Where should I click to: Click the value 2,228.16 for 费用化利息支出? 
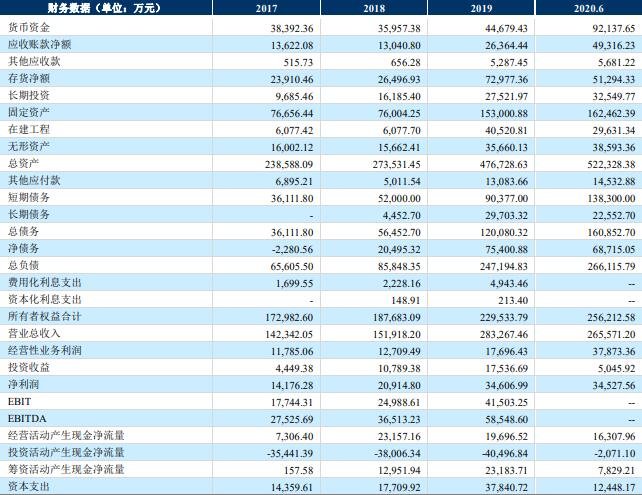[x=402, y=283]
